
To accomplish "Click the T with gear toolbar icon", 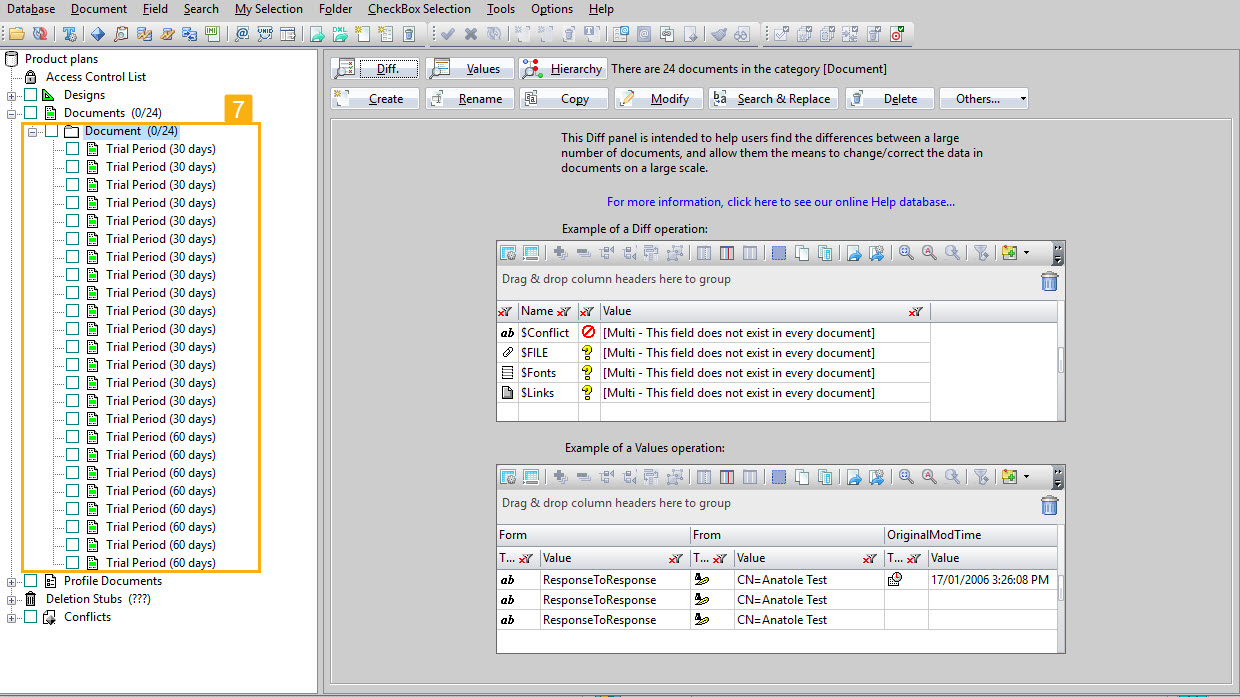I will click(69, 34).
